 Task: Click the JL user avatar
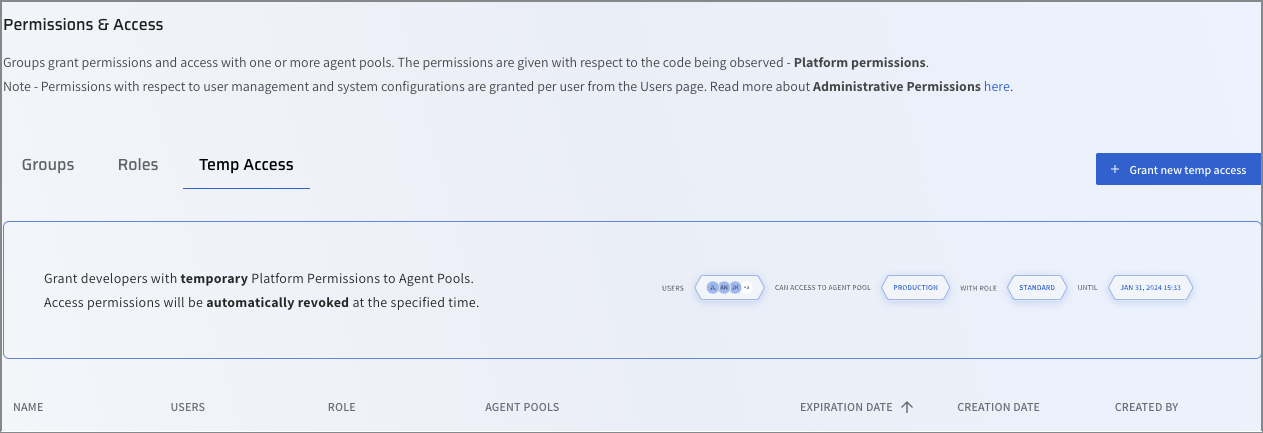(713, 288)
